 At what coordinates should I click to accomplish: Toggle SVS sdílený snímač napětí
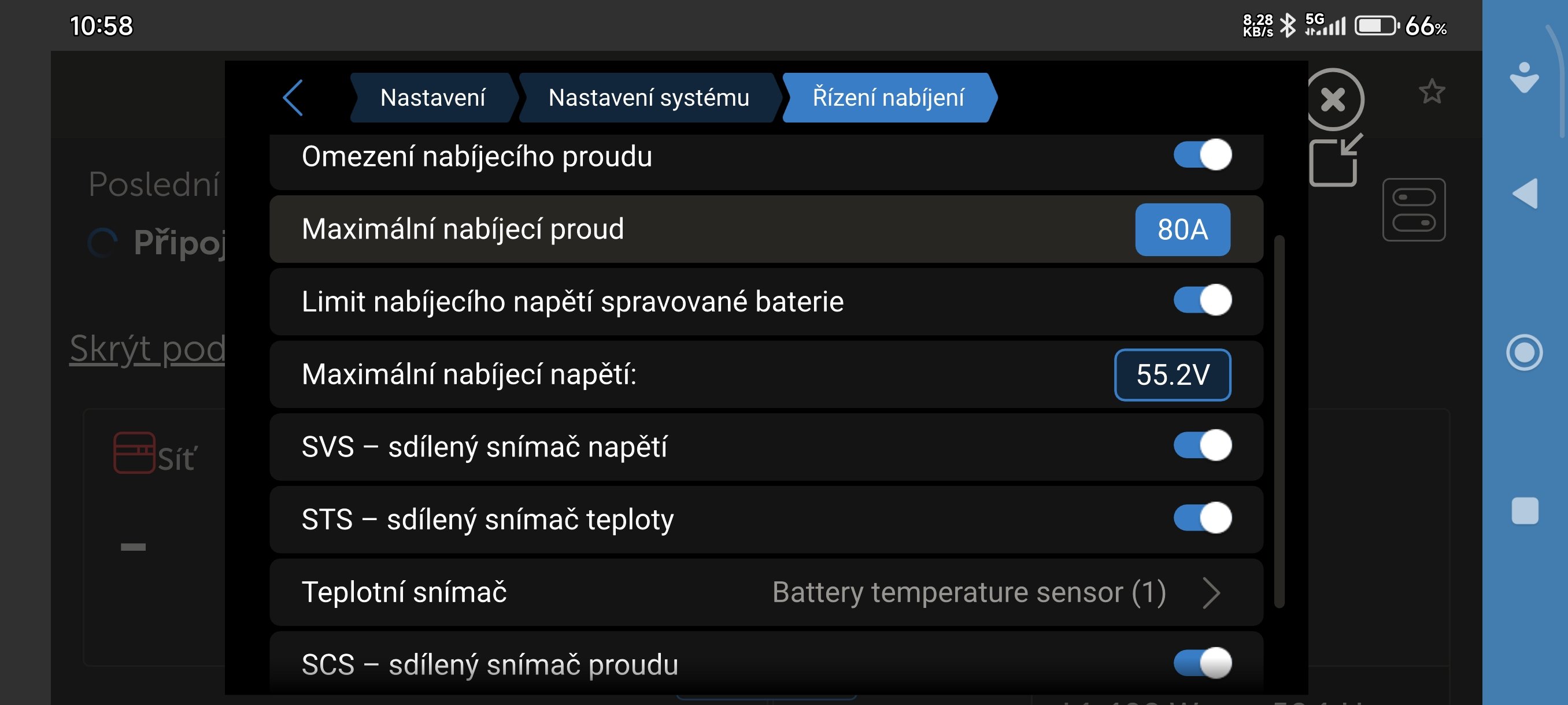click(1202, 446)
